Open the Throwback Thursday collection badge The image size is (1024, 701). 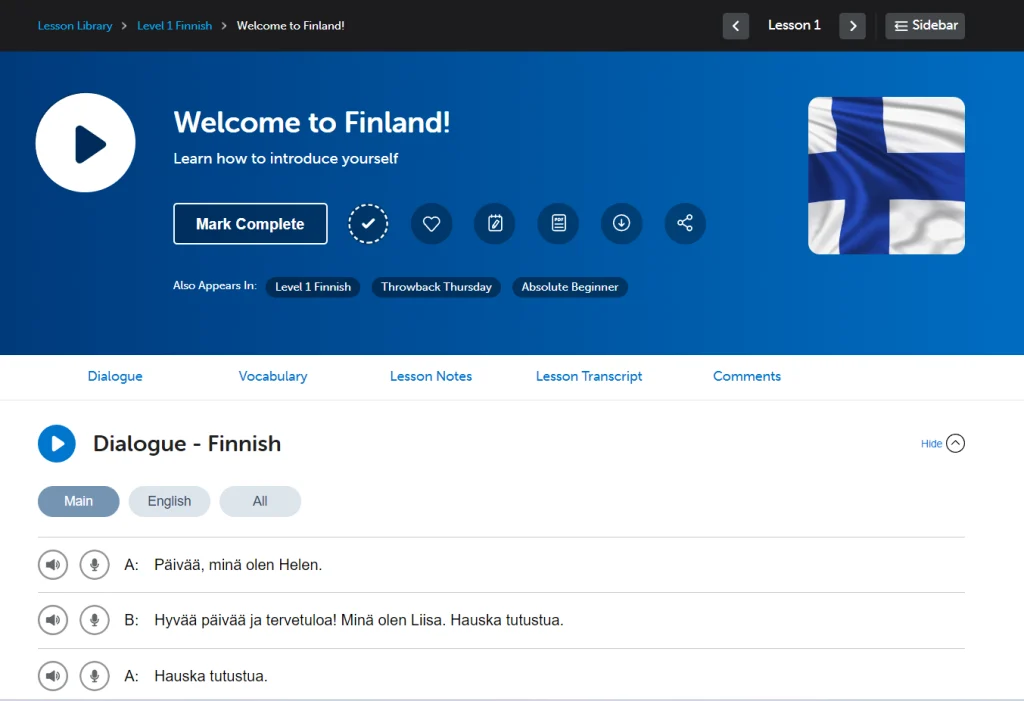tap(436, 287)
